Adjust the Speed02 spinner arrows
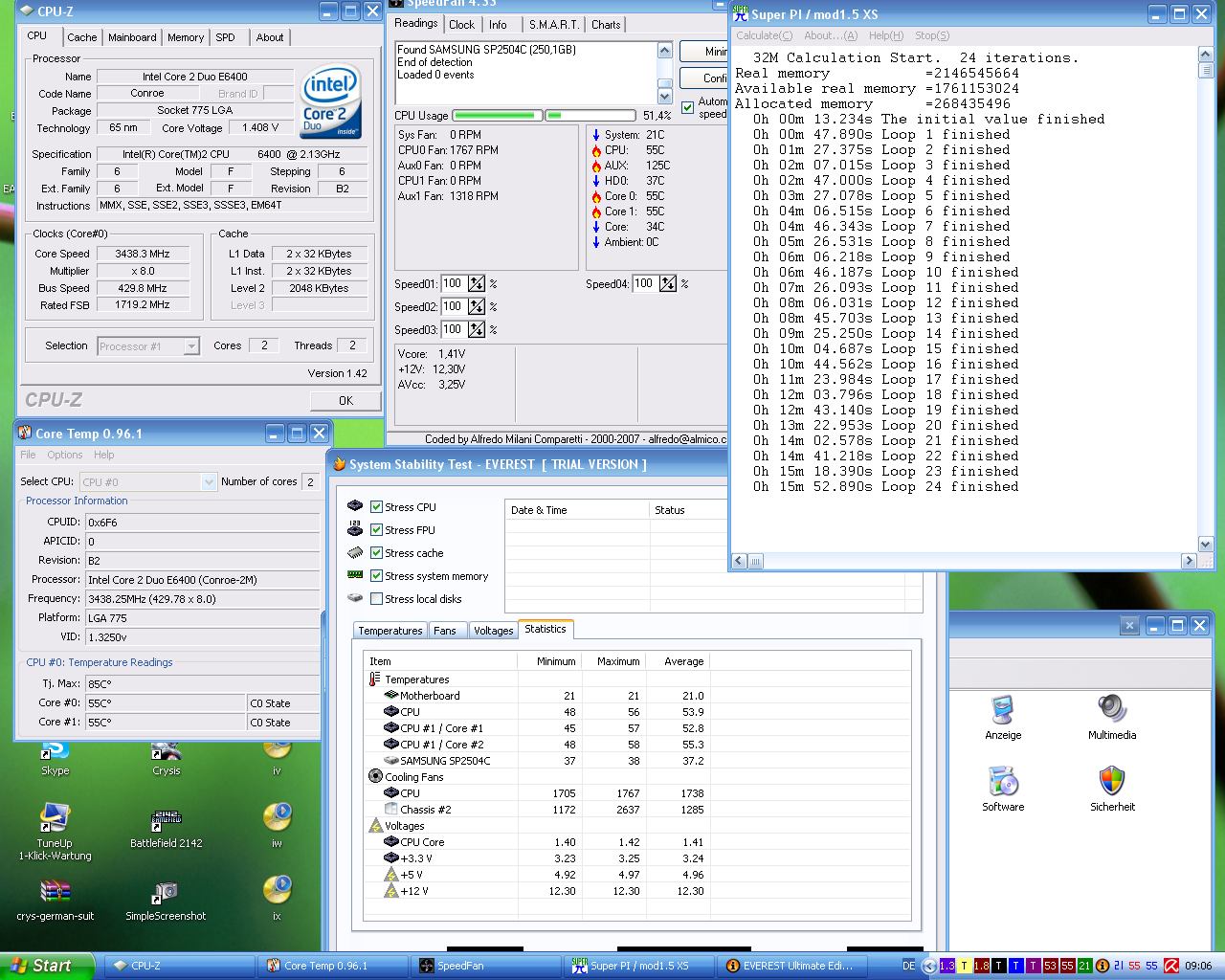The width and height of the screenshot is (1225, 980). pos(477,306)
